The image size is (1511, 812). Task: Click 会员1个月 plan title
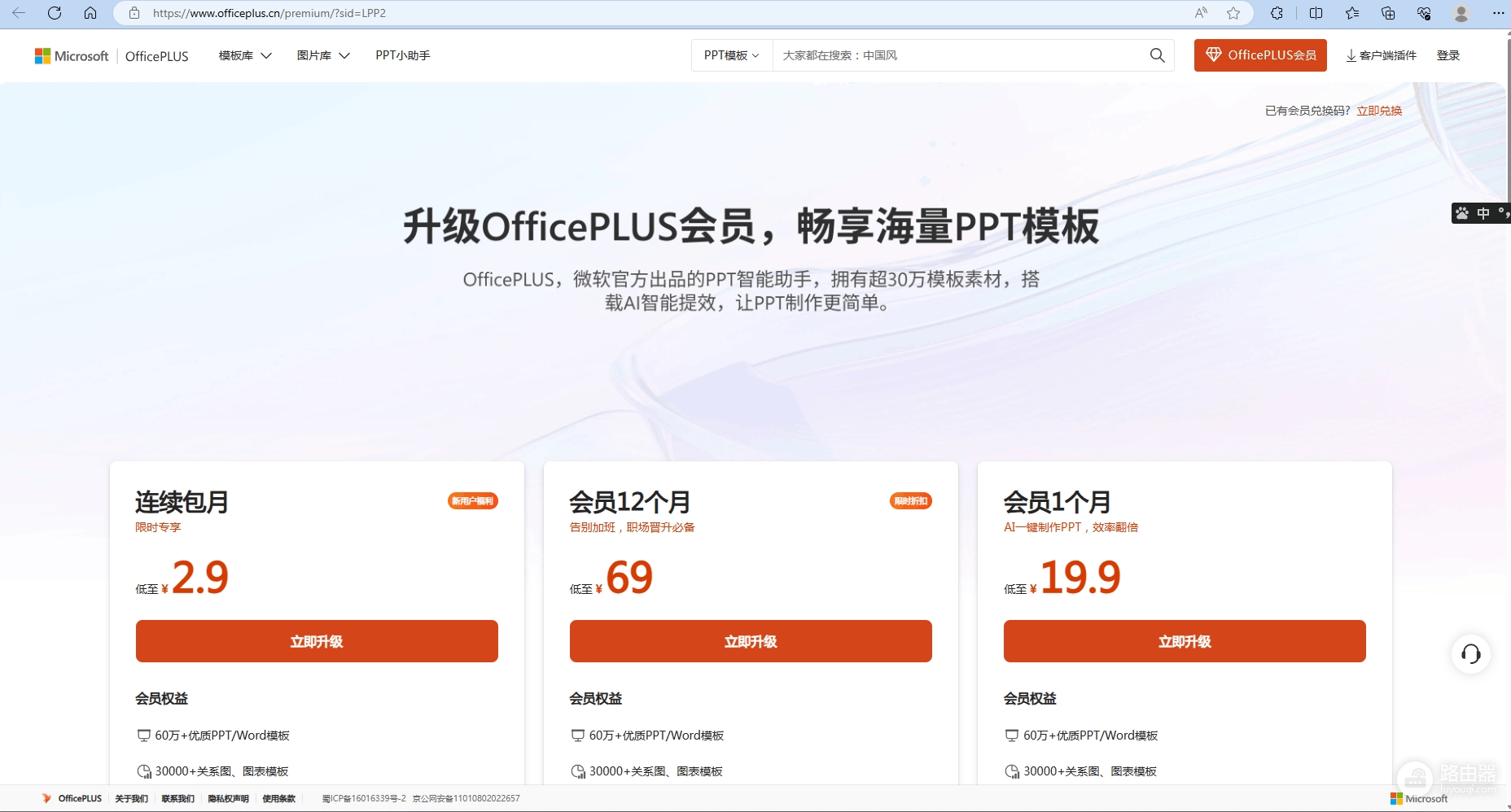pyautogui.click(x=1058, y=502)
